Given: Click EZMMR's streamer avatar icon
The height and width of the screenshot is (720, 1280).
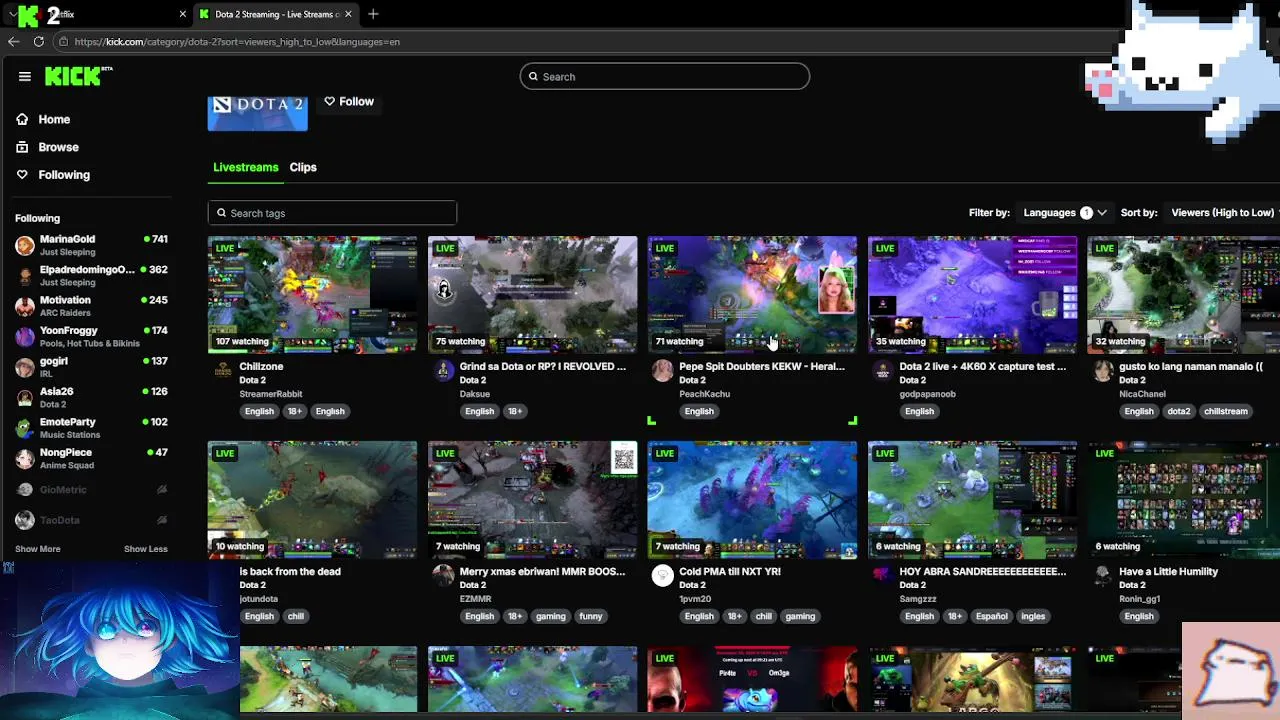Looking at the screenshot, I should click(x=443, y=576).
